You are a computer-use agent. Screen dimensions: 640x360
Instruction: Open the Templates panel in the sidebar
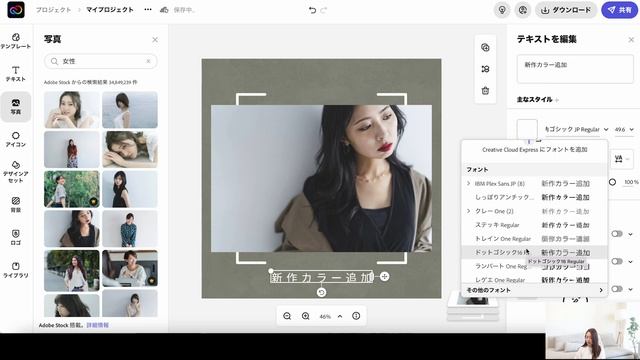[x=16, y=41]
